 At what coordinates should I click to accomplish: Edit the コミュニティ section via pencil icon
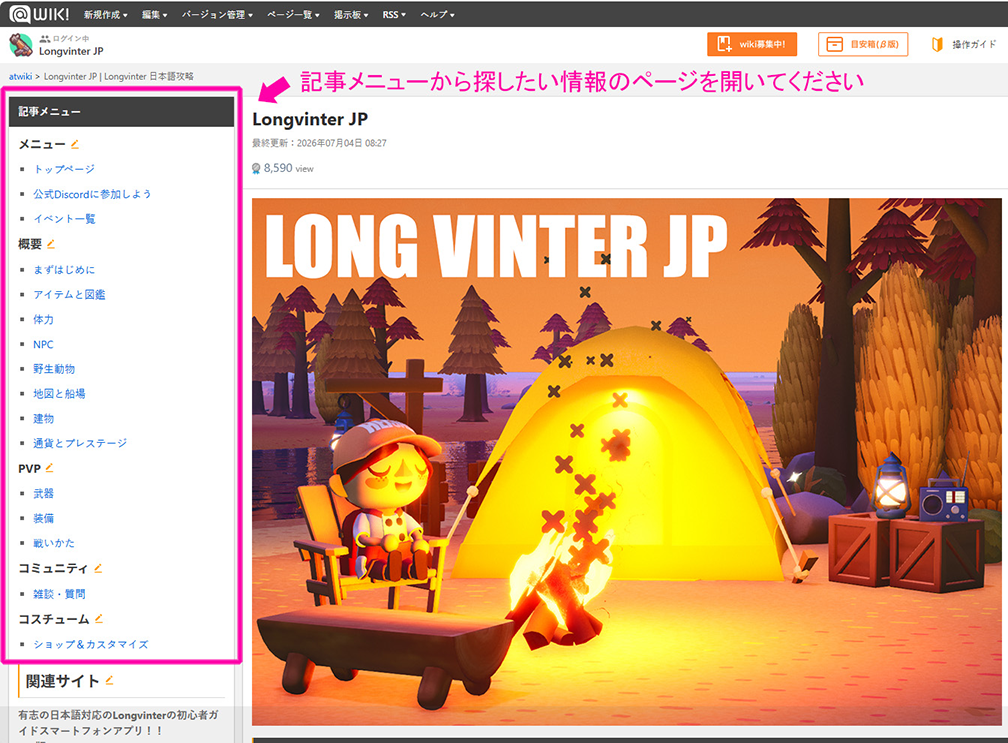pyautogui.click(x=98, y=568)
